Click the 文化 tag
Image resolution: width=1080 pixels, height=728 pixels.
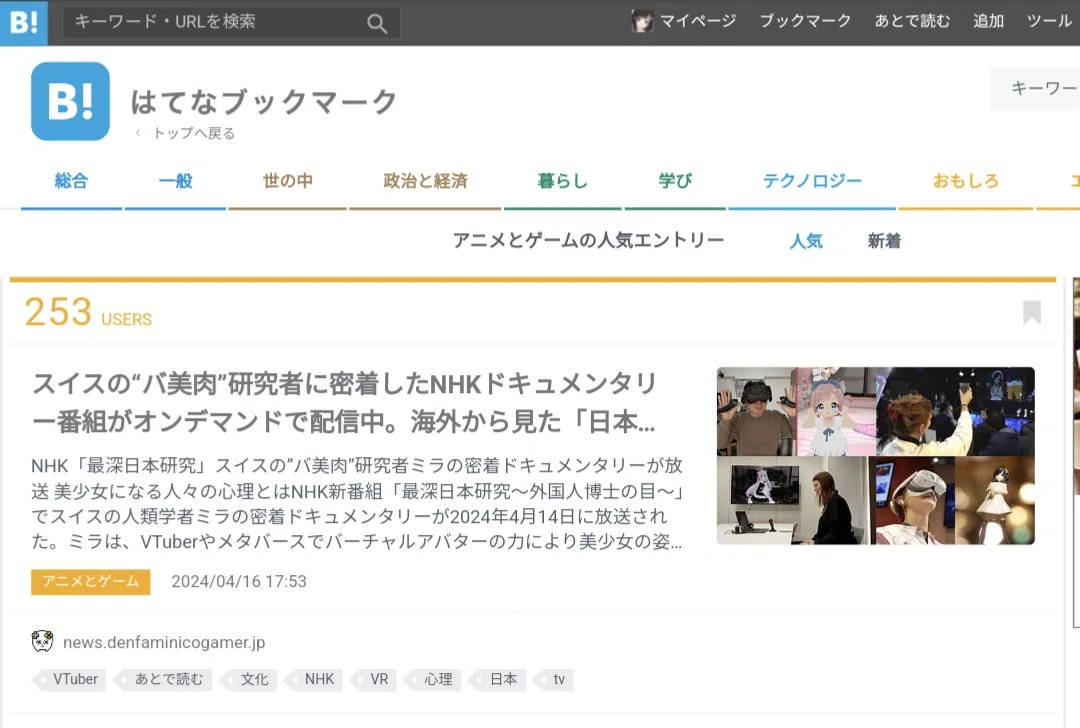[x=250, y=680]
